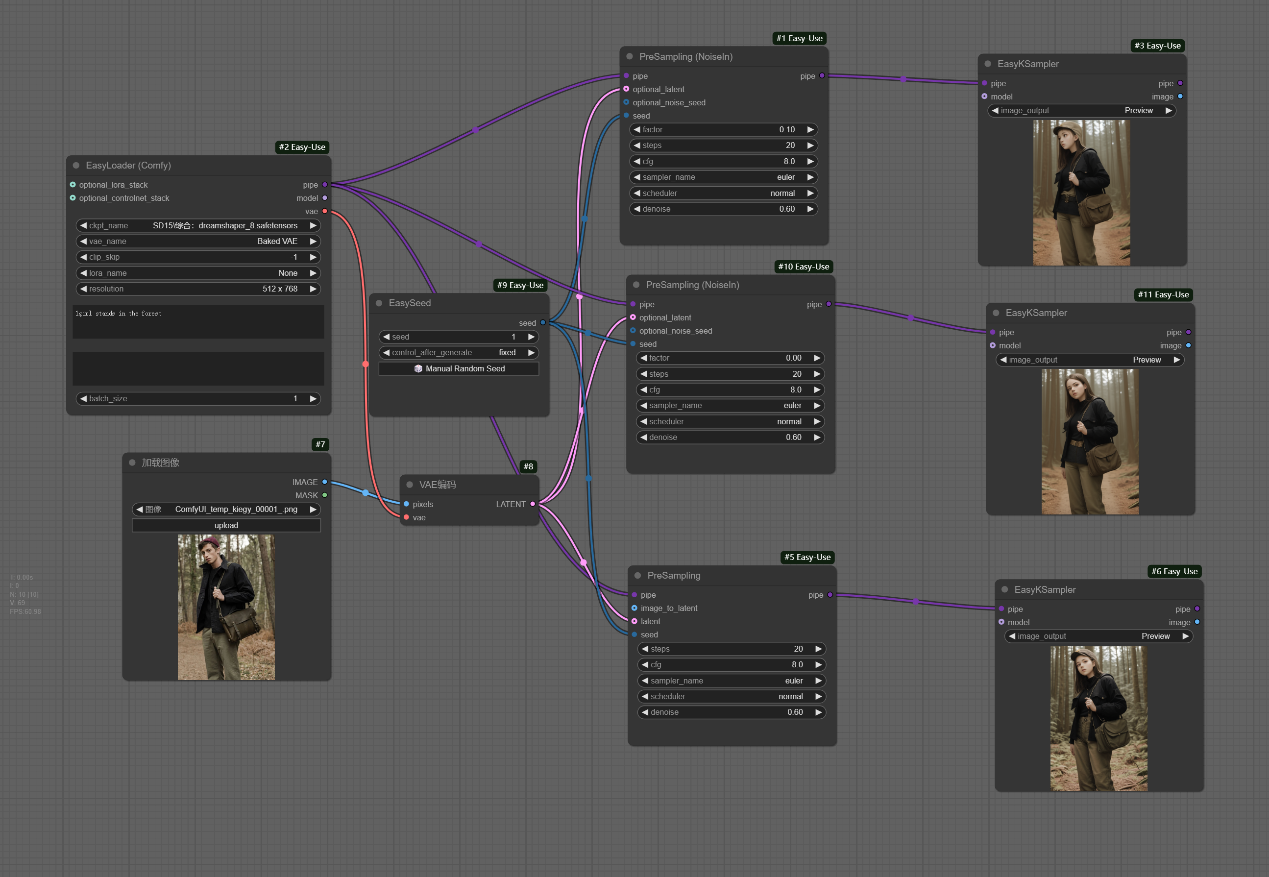Click the green MASK output socket
Image resolution: width=1269 pixels, height=877 pixels.
pos(325,495)
